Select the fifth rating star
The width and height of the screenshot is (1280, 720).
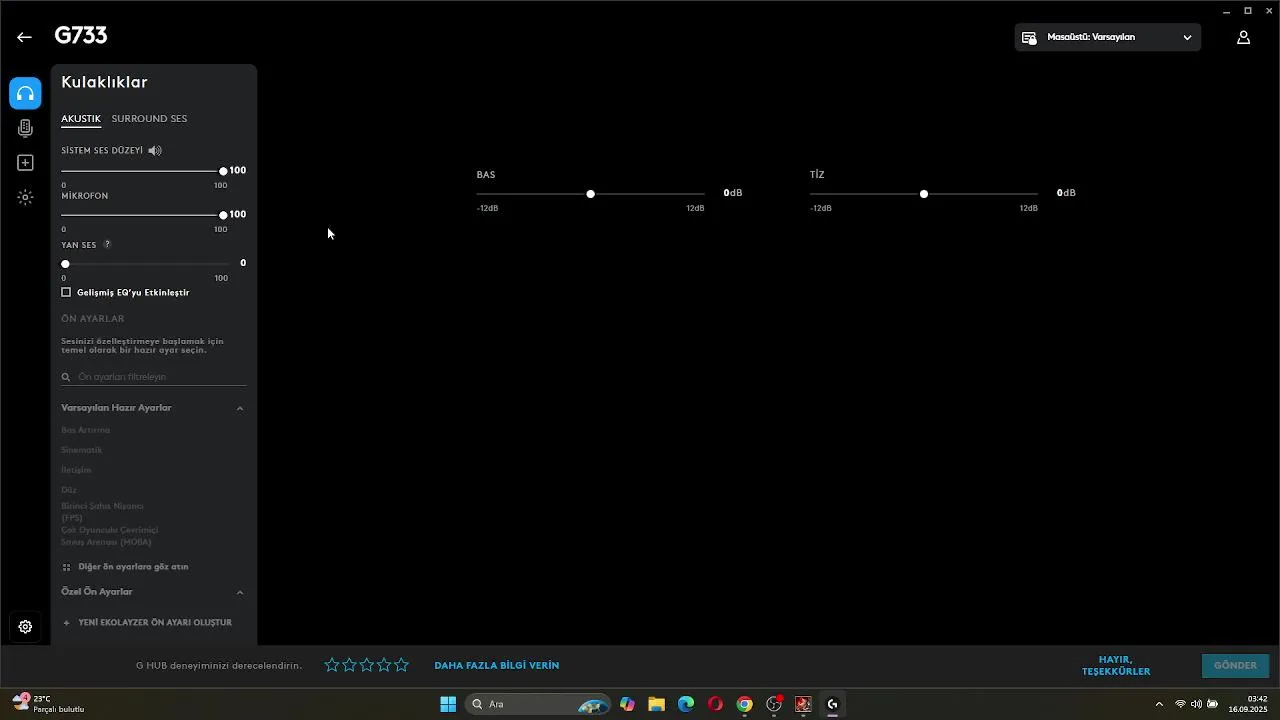pyautogui.click(x=401, y=665)
